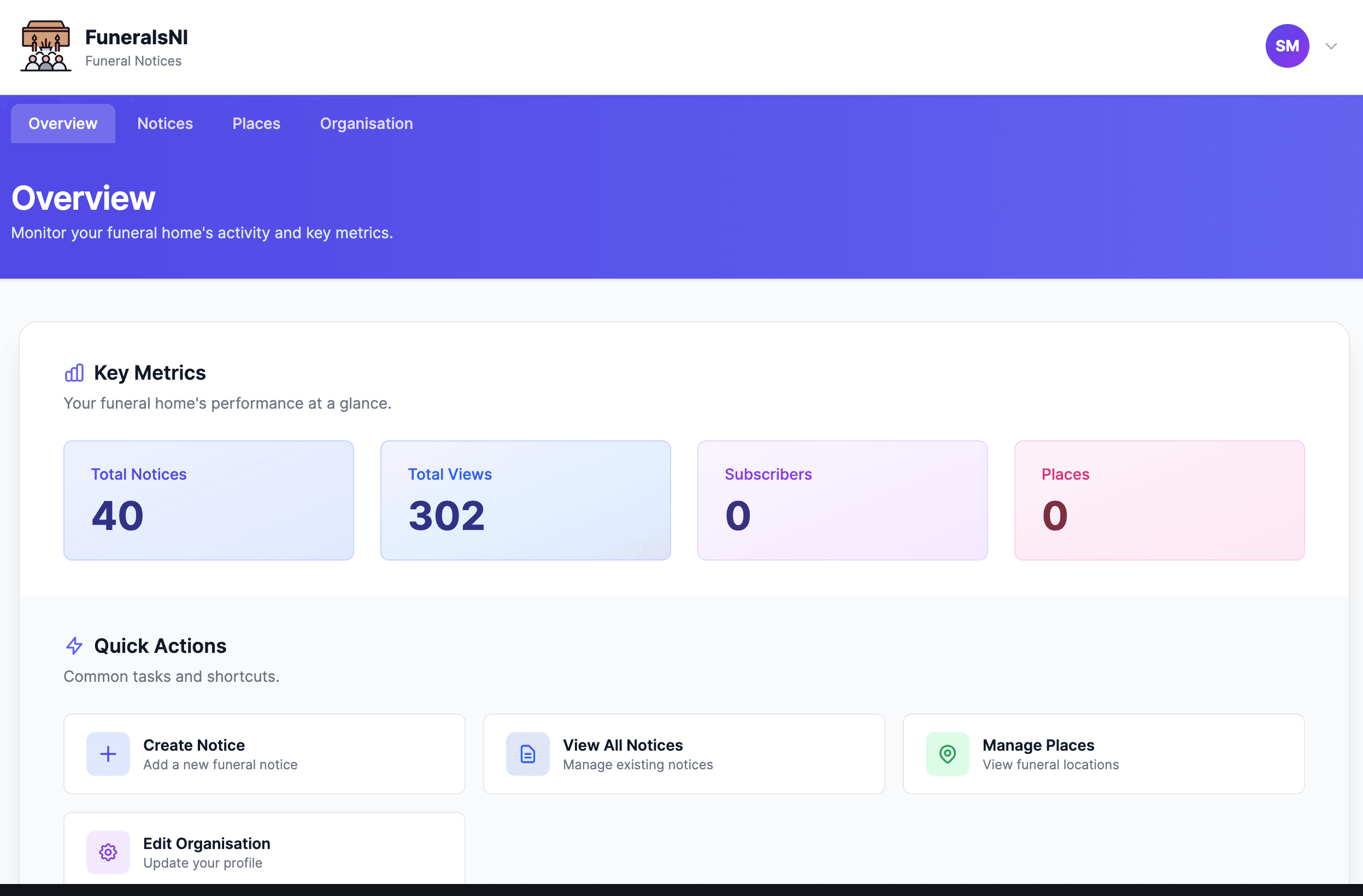Click the gear icon on Edit Organisation

click(108, 852)
